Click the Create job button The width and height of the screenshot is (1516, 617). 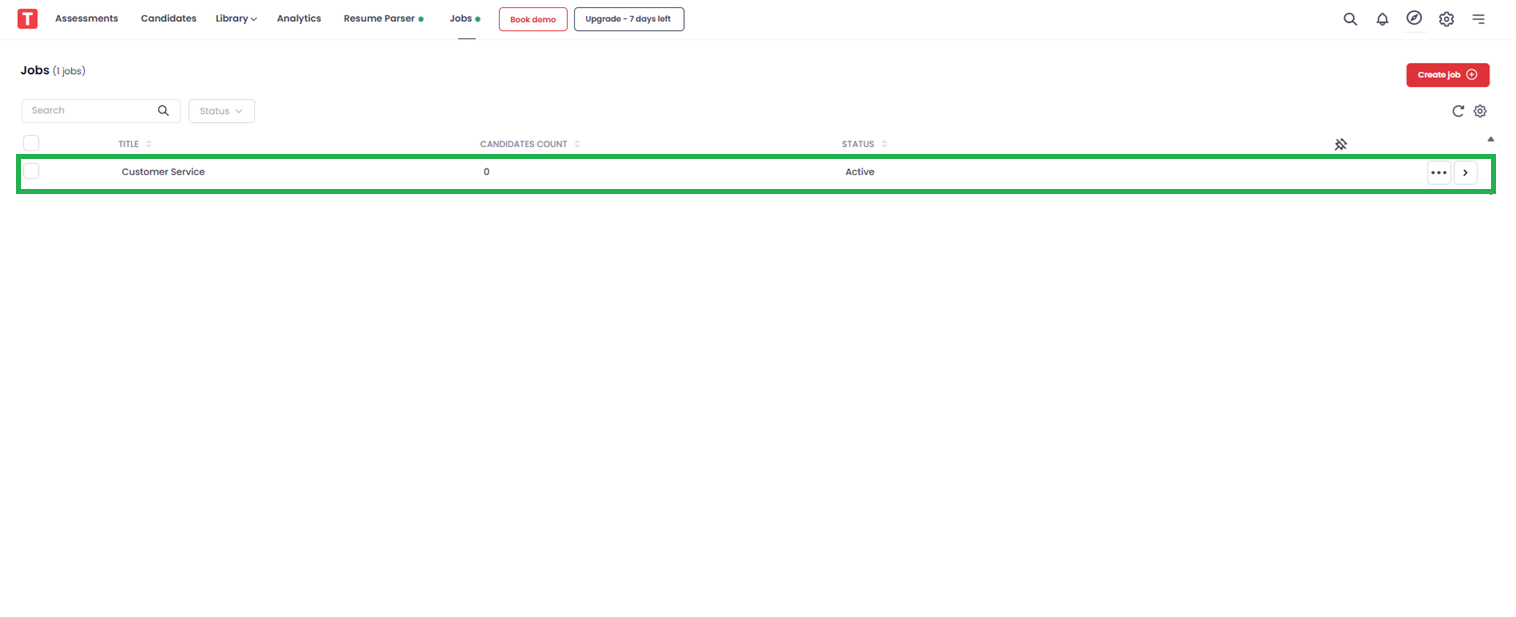[x=1447, y=75]
